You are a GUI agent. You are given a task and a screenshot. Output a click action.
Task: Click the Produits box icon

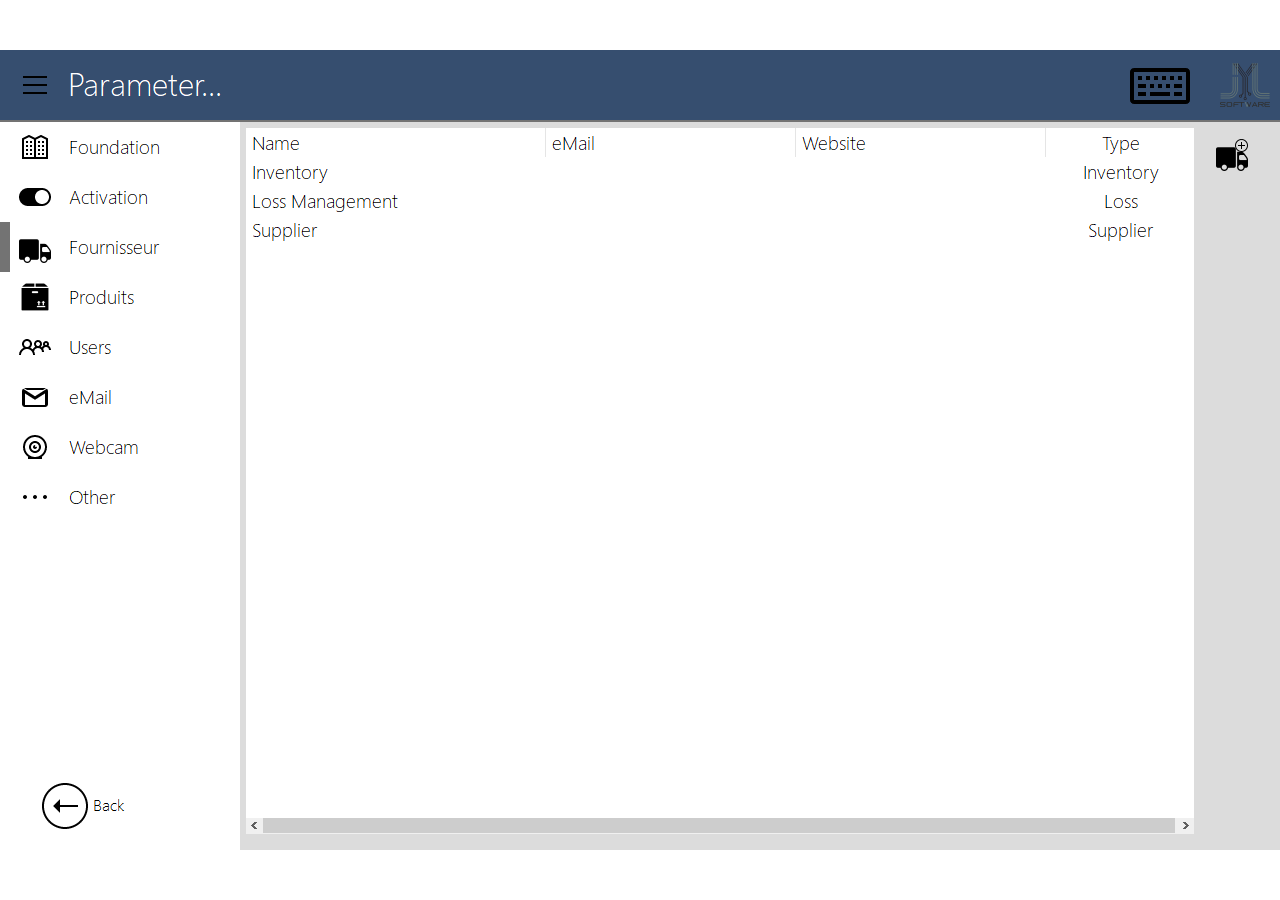coord(35,297)
